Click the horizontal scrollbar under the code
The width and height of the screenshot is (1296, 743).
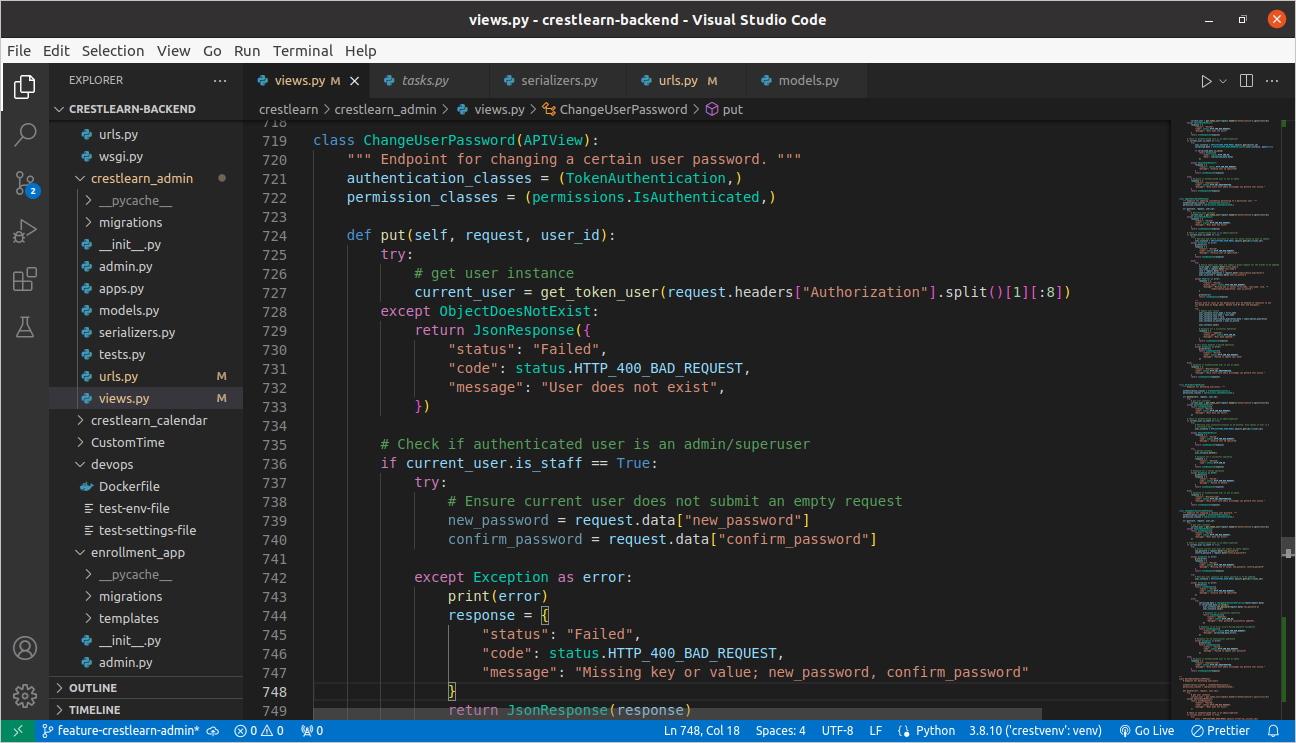[677, 714]
